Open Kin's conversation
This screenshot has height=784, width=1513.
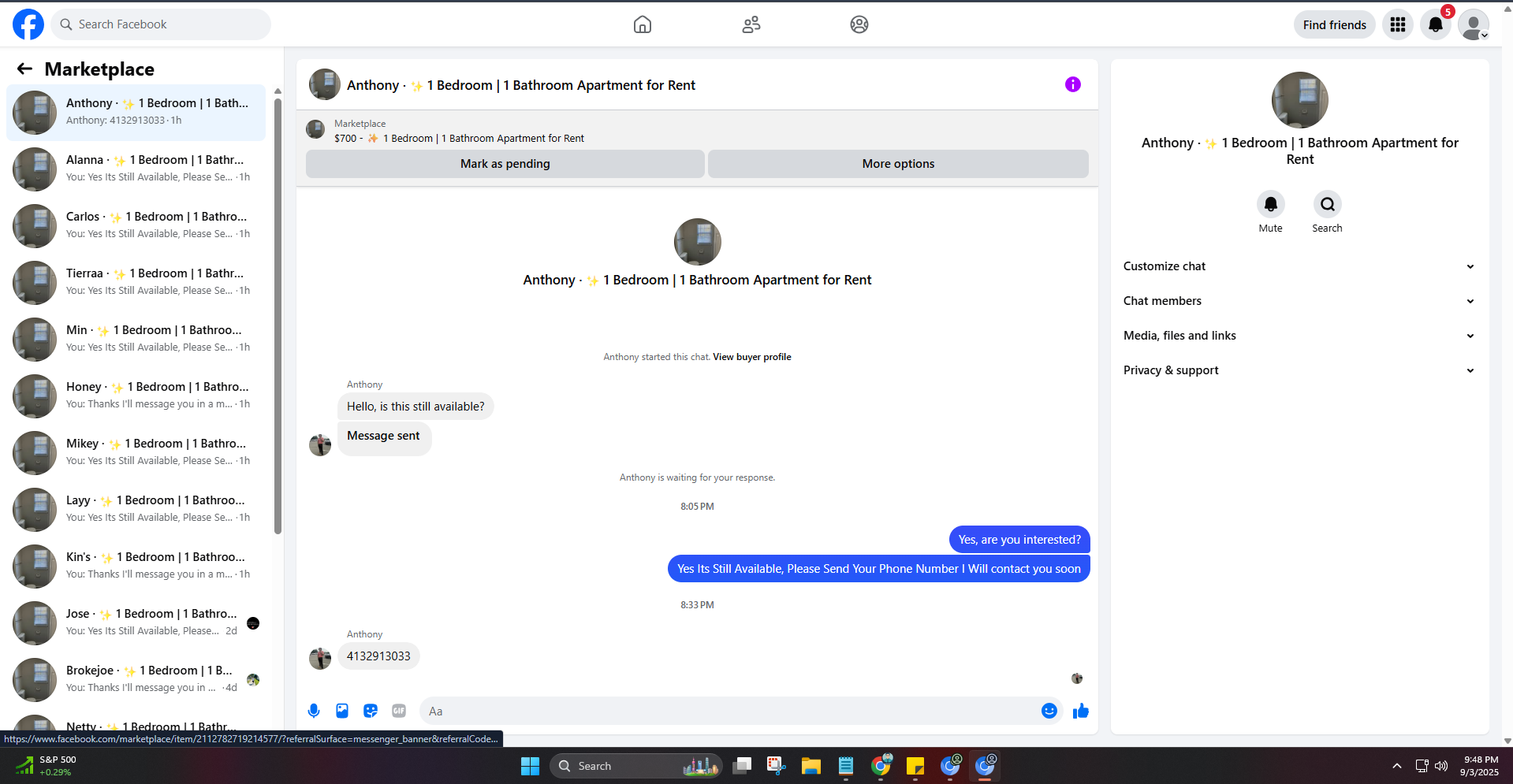136,567
